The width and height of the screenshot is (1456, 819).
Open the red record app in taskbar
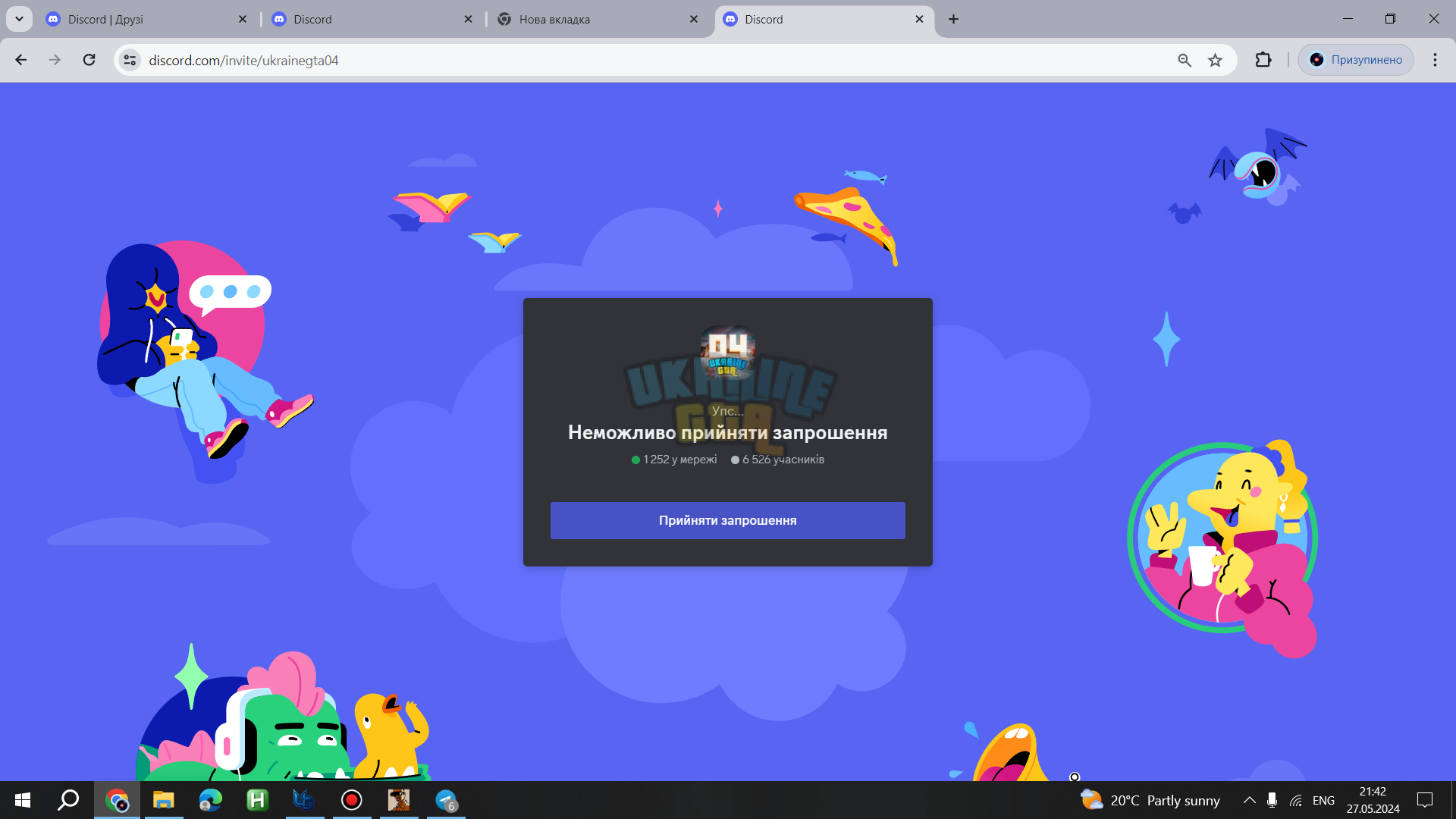pos(352,800)
